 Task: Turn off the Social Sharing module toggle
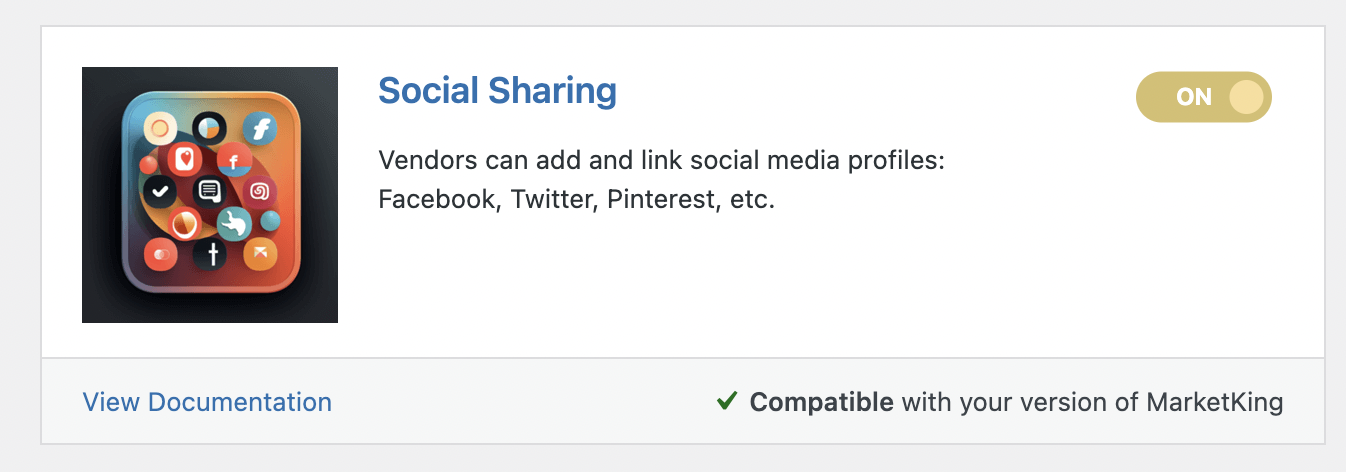(x=1204, y=97)
